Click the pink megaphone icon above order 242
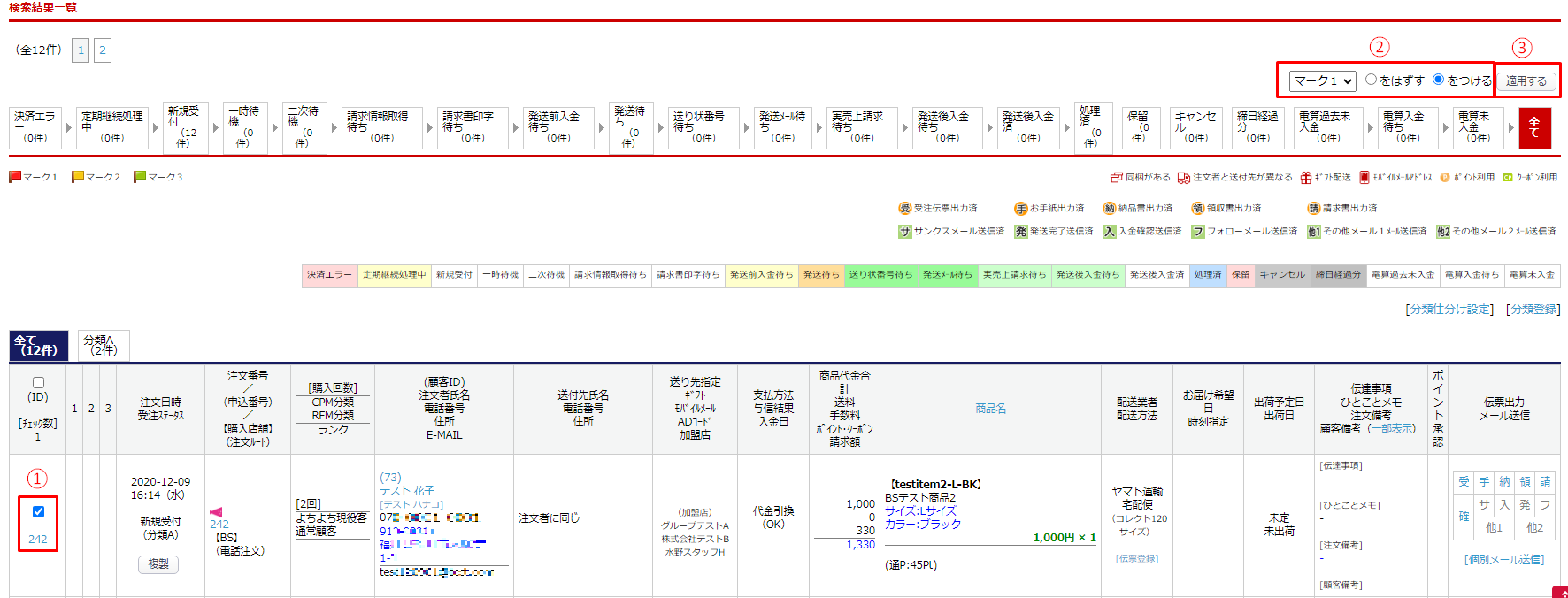1568x598 pixels. pyautogui.click(x=216, y=511)
